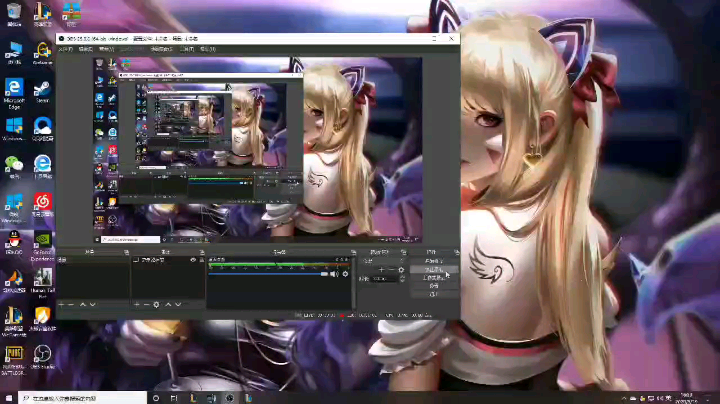Open the Edit menu in OBS
Screen dimensions: 720x404
[85, 49]
